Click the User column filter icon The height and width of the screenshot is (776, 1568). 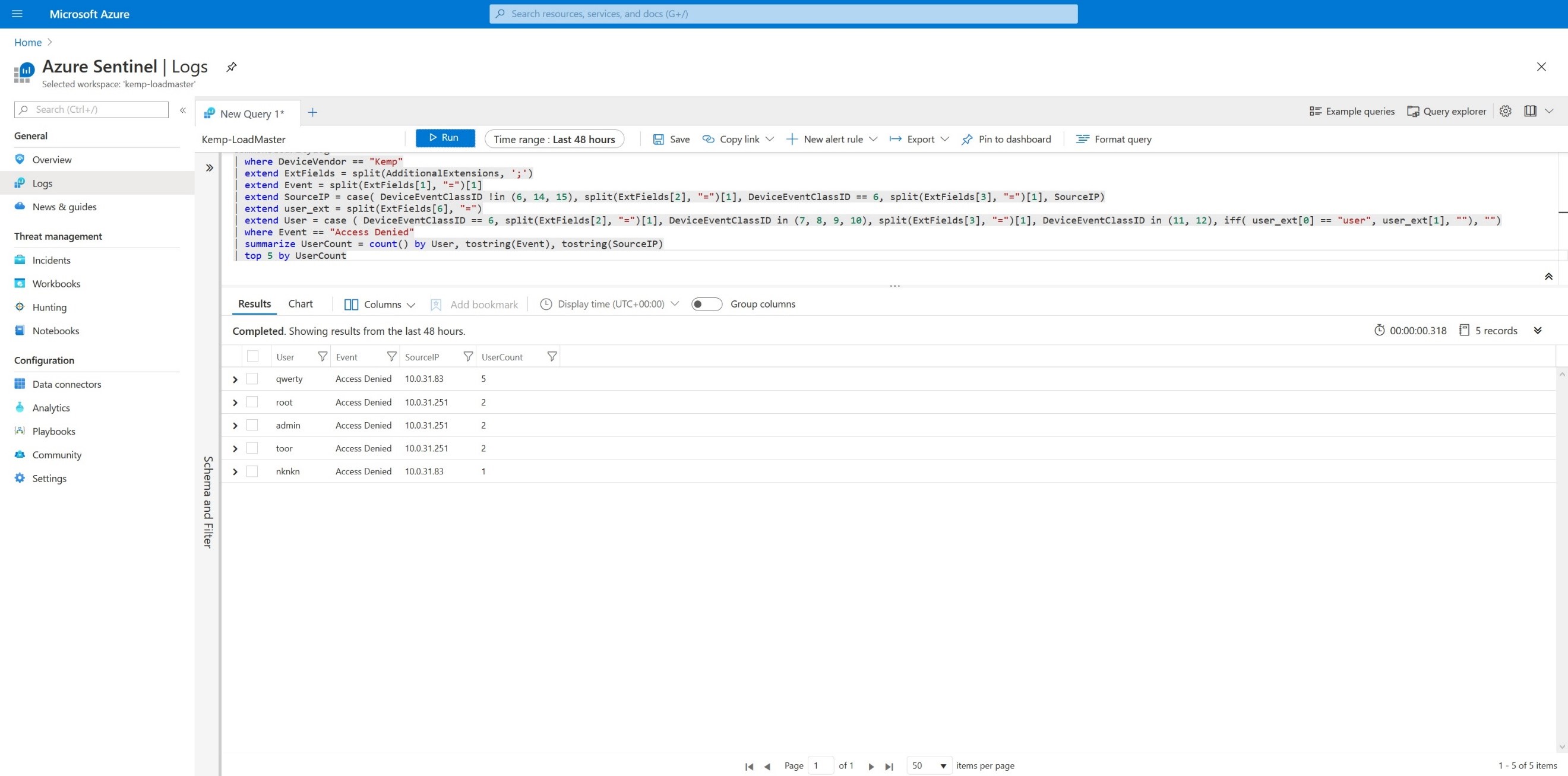coord(323,357)
